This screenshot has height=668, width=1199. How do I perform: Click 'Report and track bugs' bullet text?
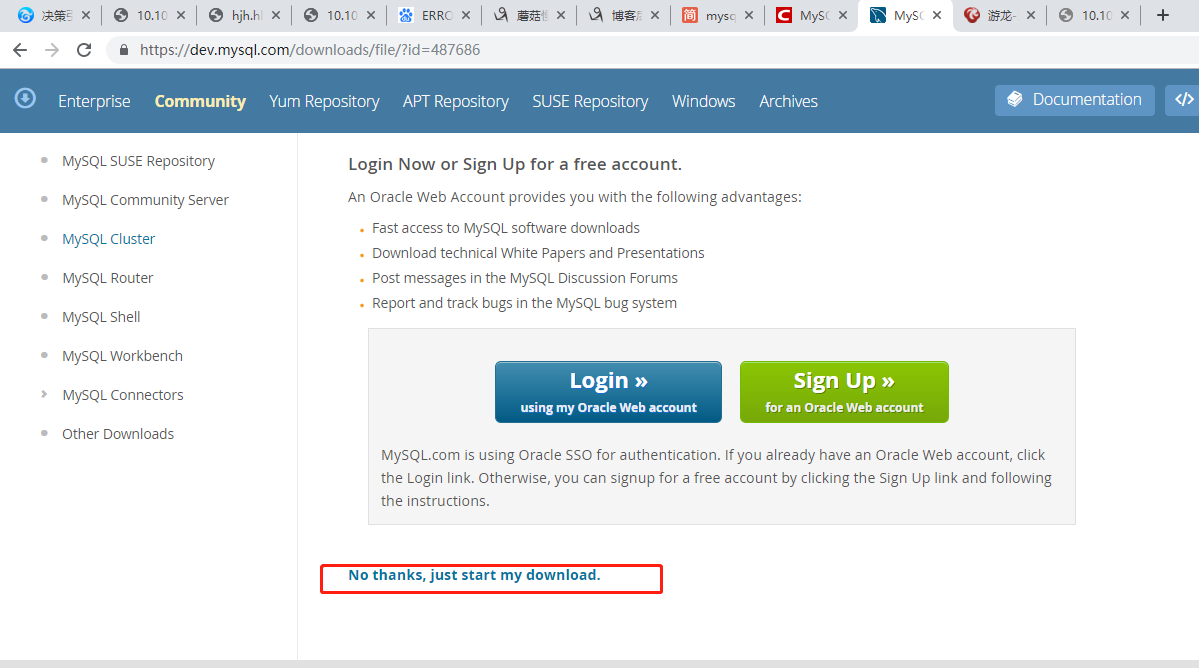pyautogui.click(x=524, y=303)
